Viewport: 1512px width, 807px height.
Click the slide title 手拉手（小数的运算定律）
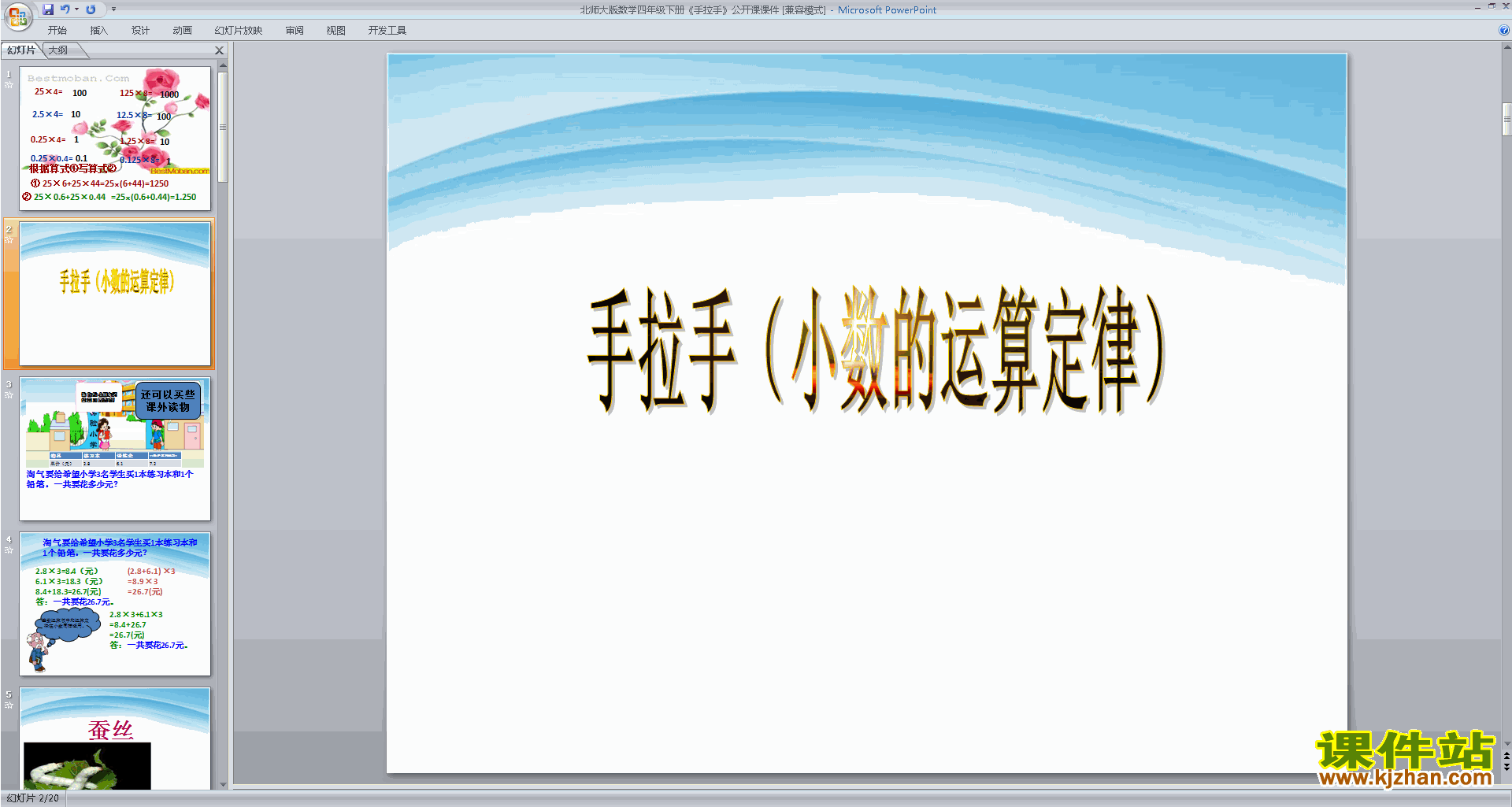[876, 350]
